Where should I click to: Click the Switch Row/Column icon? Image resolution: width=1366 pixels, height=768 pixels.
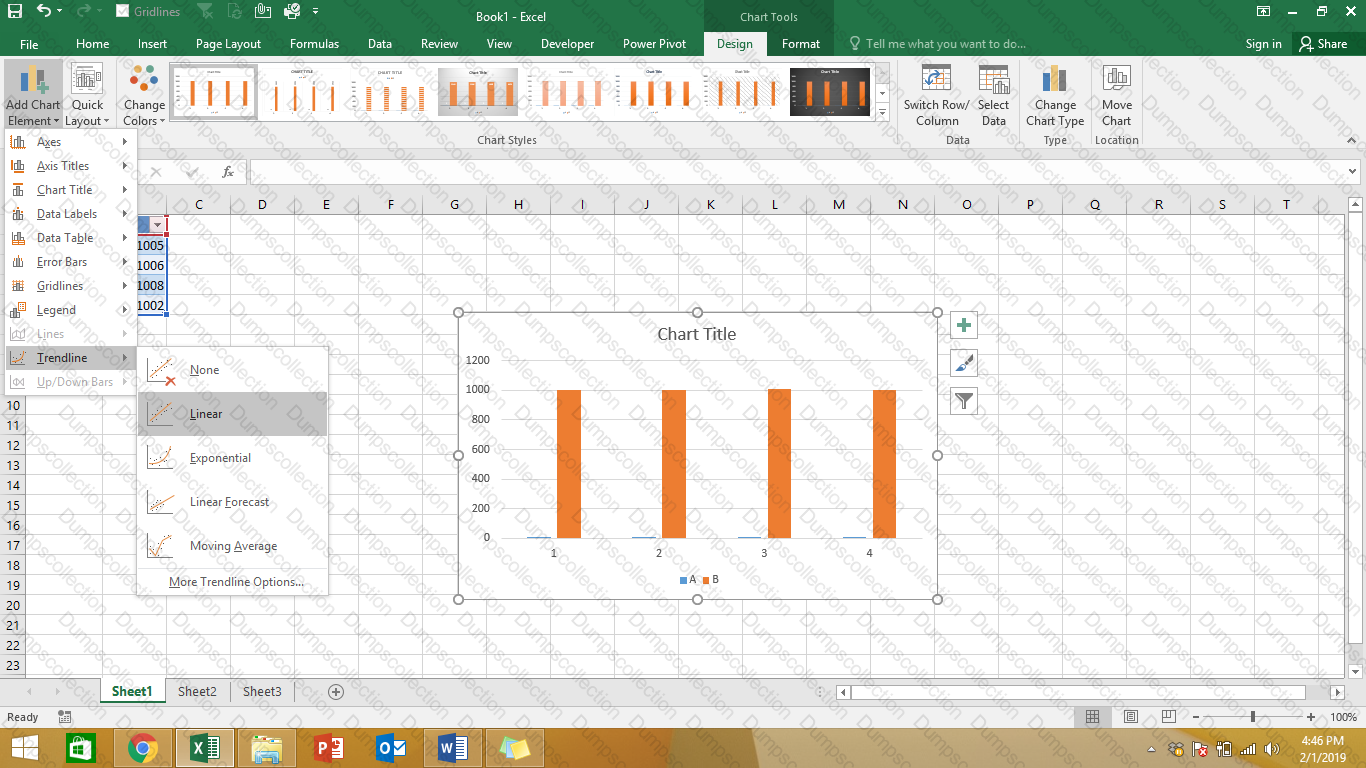pos(936,80)
